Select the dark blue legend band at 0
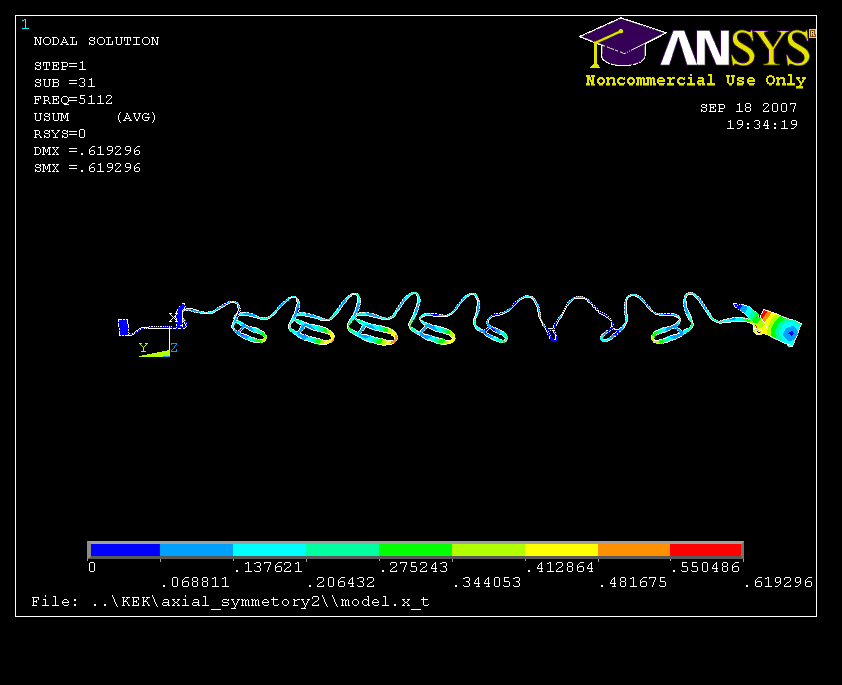842x685 pixels. [125, 550]
